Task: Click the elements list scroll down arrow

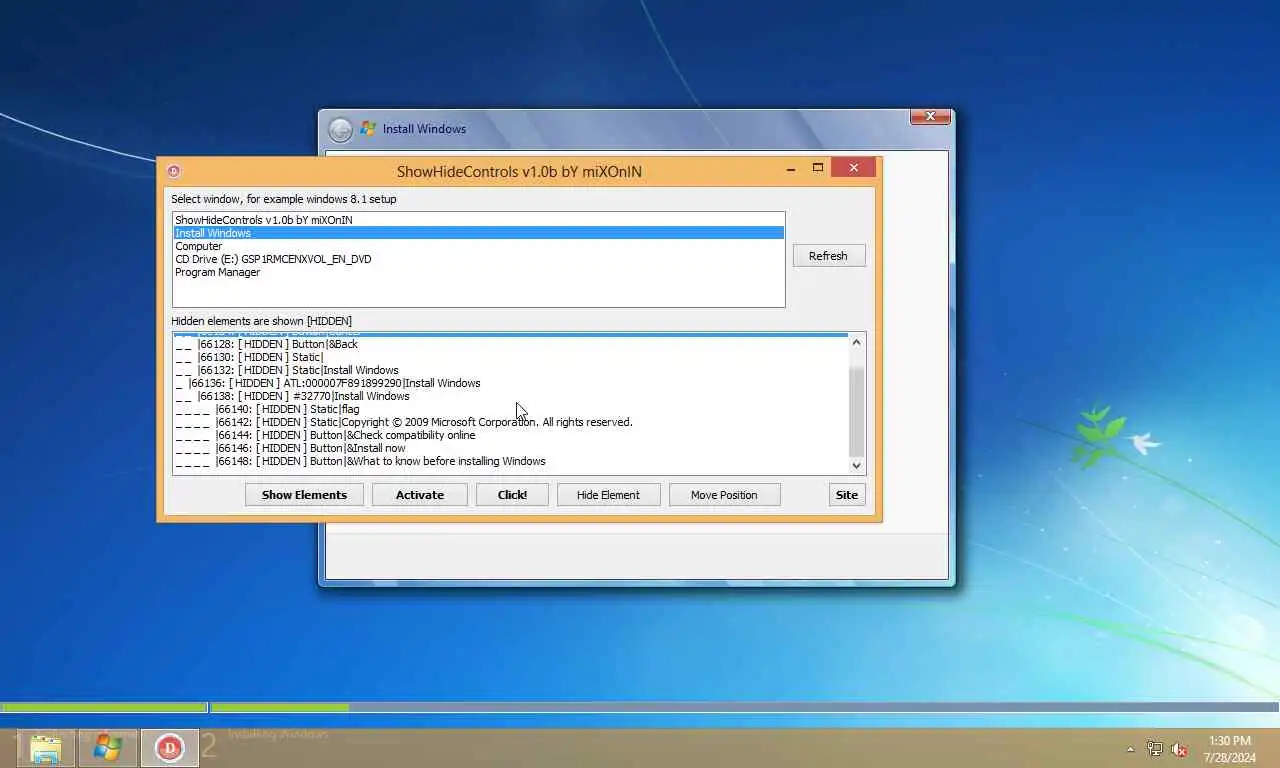Action: tap(856, 465)
